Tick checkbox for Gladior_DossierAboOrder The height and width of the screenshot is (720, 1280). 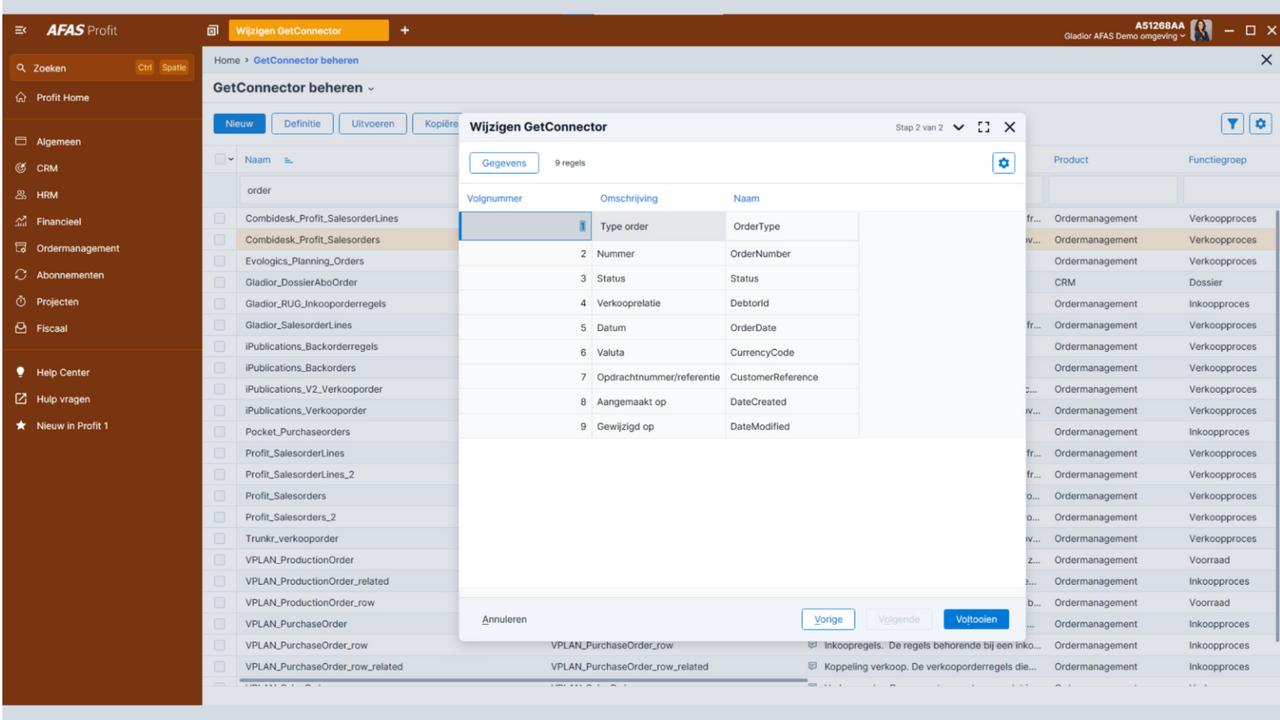pos(220,282)
